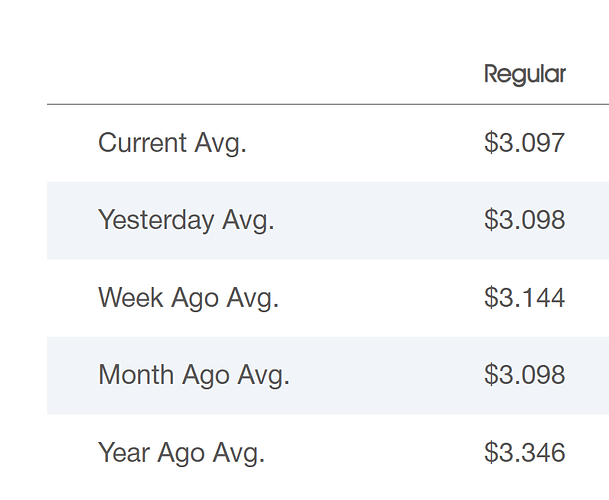Click the current regular price $3.097
This screenshot has width=609, height=500.
click(x=524, y=143)
